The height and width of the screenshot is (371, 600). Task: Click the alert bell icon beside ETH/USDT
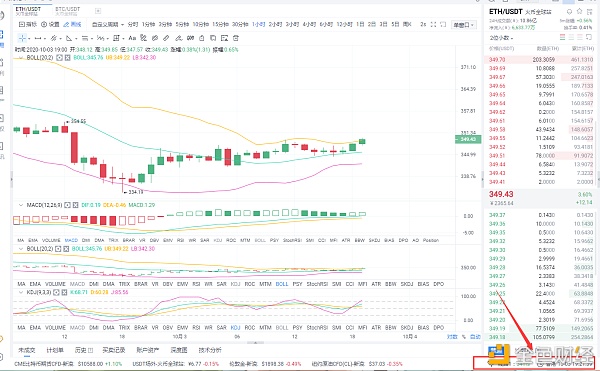569,11
